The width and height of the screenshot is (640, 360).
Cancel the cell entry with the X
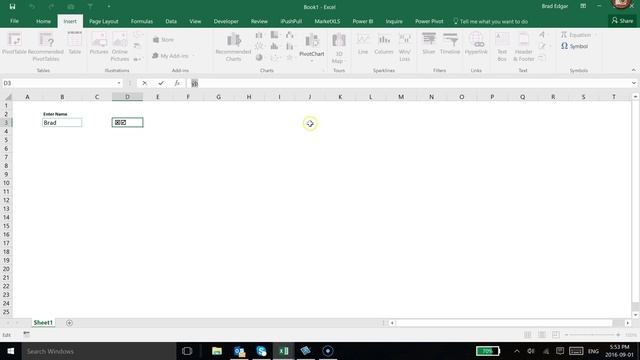[144, 83]
